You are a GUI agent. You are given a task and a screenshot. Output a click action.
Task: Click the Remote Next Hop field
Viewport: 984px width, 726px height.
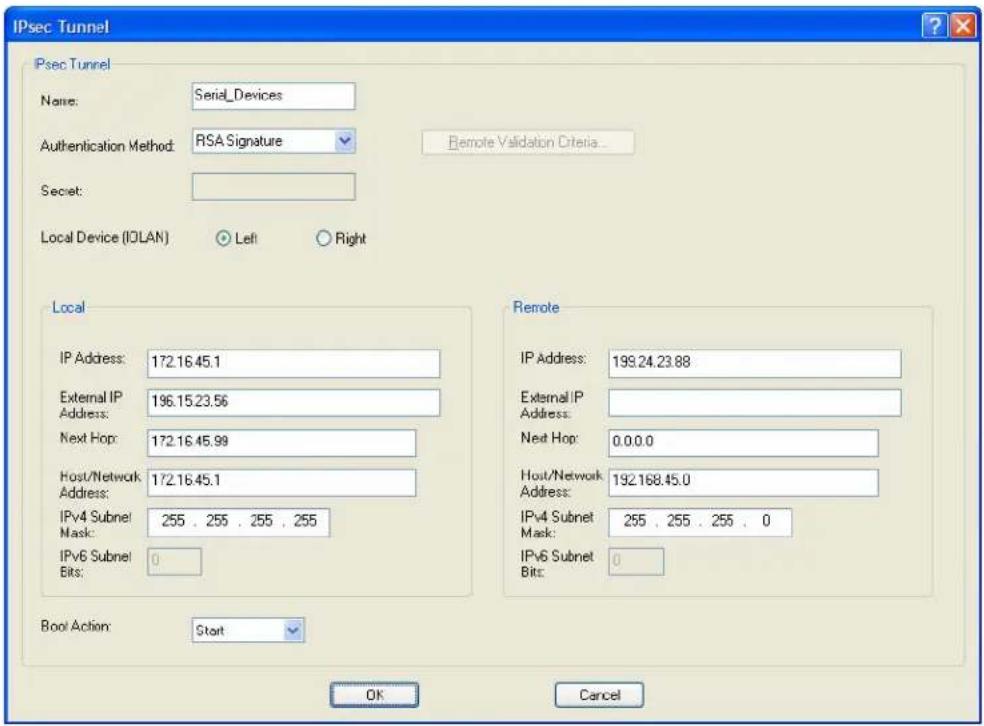click(x=743, y=443)
